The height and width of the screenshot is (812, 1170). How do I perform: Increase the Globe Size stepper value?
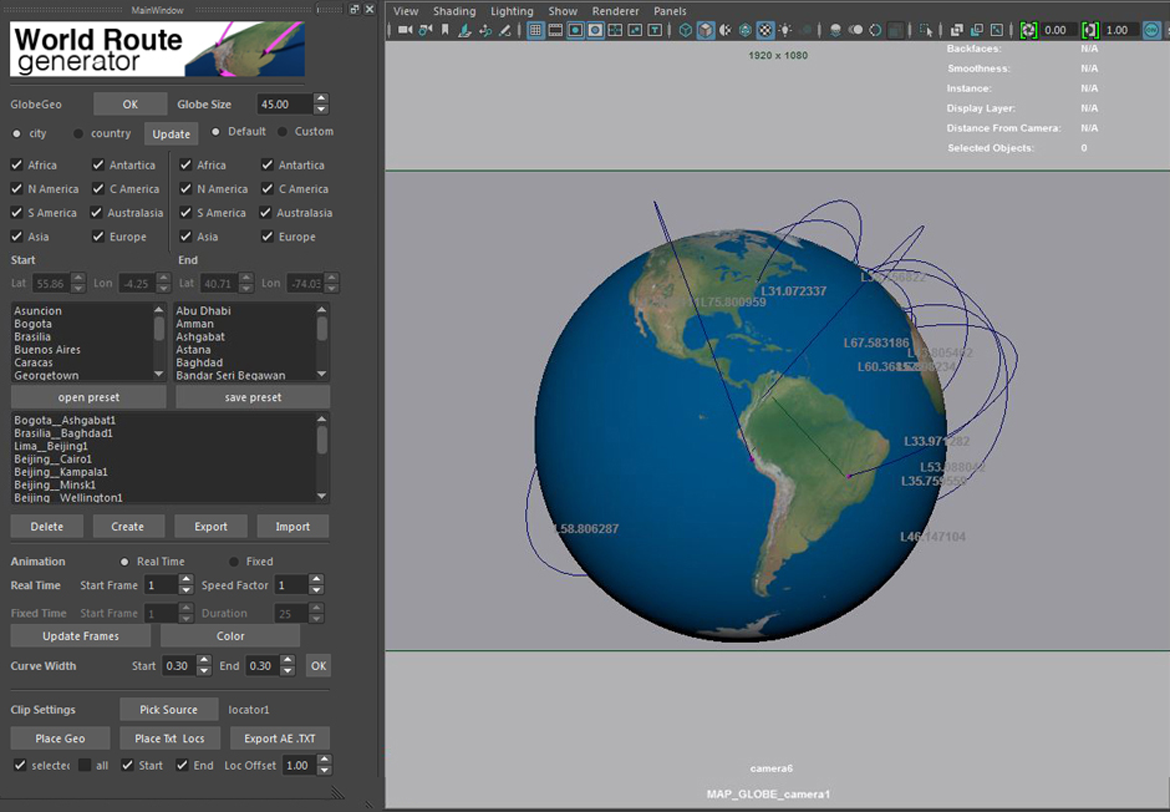coord(320,99)
